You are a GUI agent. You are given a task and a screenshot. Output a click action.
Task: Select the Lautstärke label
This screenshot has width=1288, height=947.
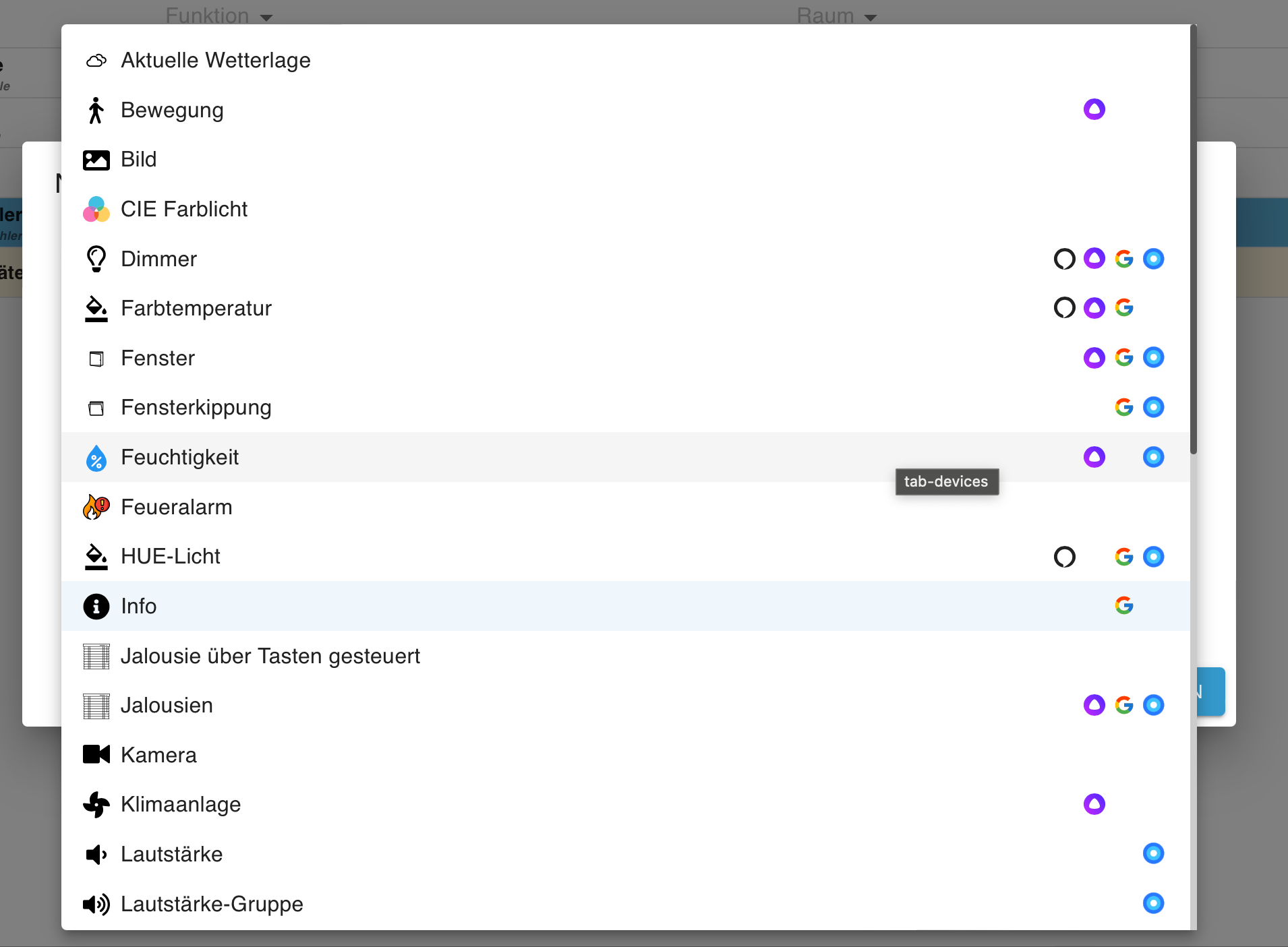pos(172,854)
